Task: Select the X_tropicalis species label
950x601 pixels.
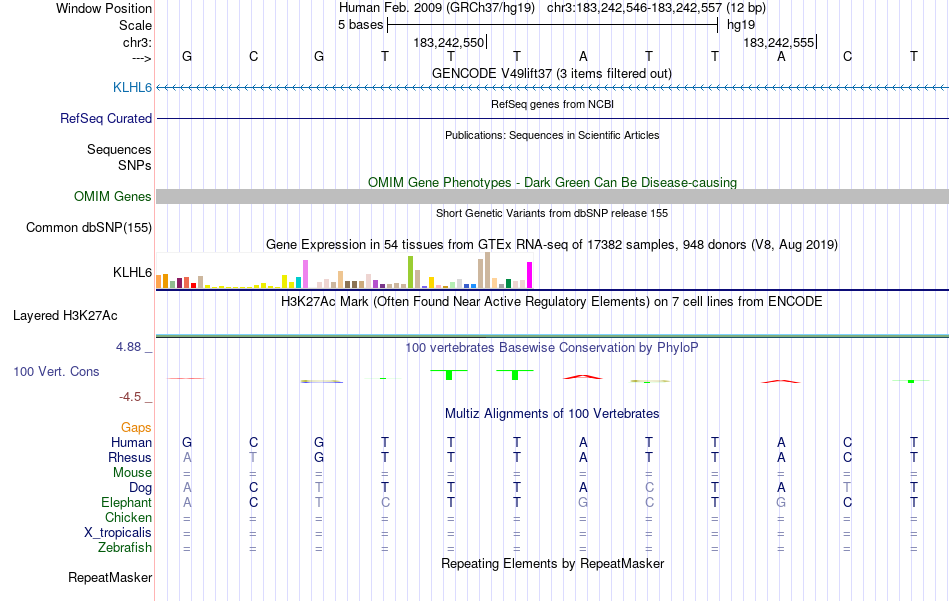Action: (x=118, y=533)
